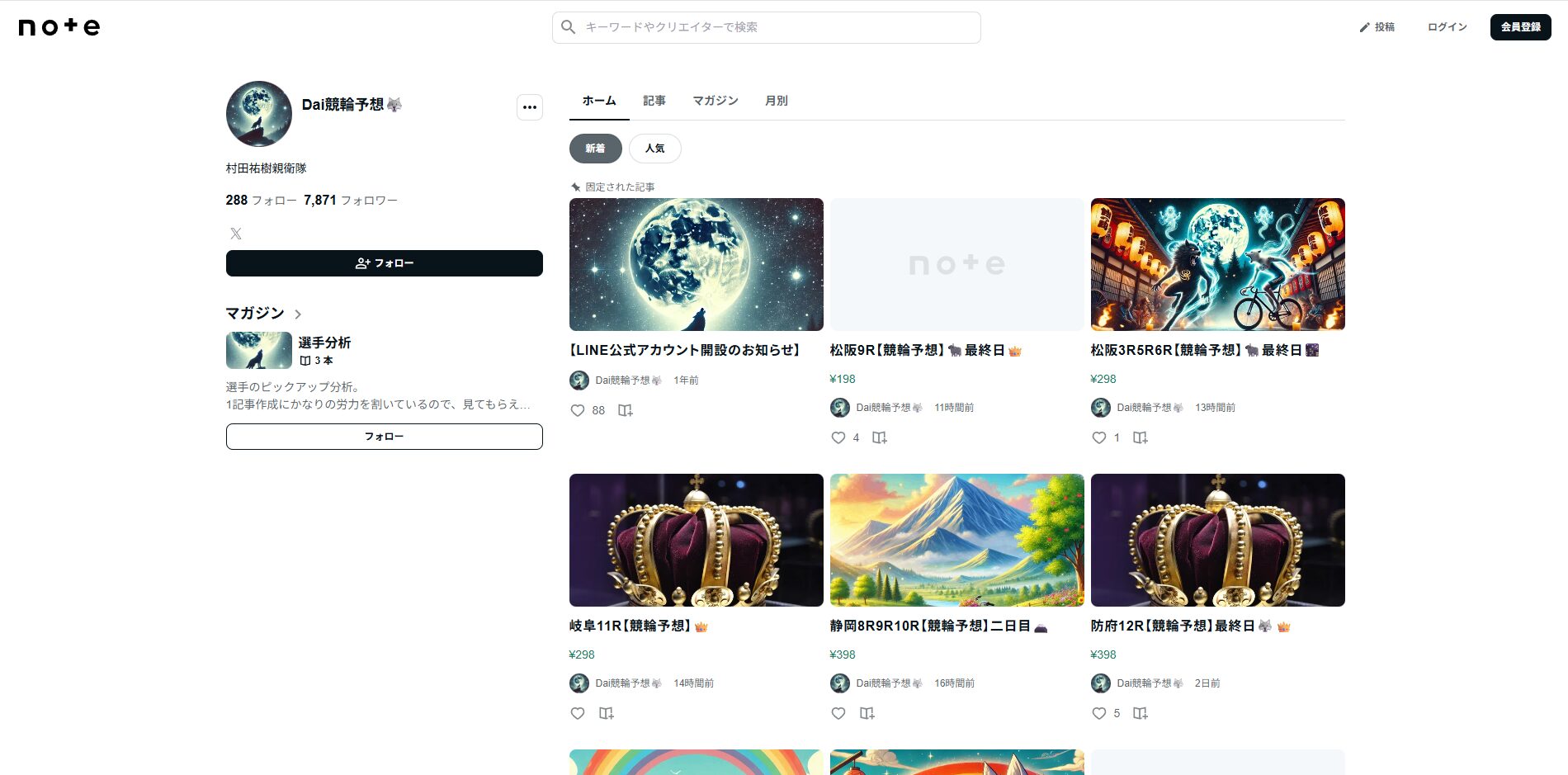Switch to the 記事 tab
Image resolution: width=1568 pixels, height=775 pixels.
pyautogui.click(x=654, y=101)
